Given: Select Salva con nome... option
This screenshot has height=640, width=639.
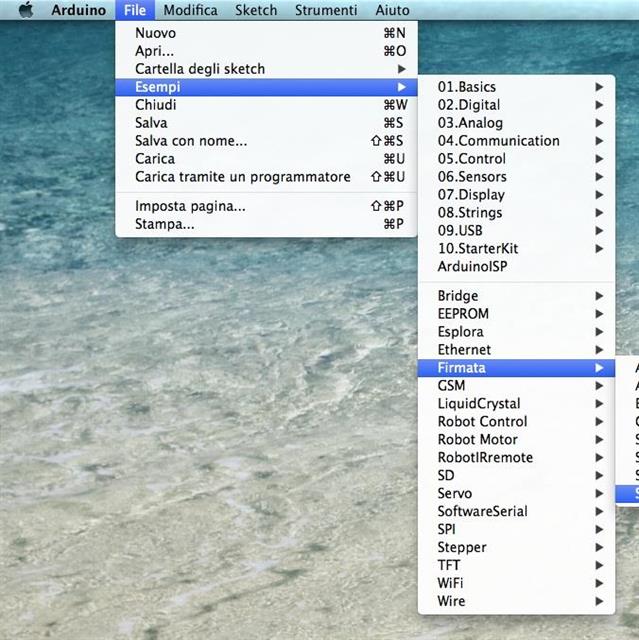Looking at the screenshot, I should tap(191, 141).
